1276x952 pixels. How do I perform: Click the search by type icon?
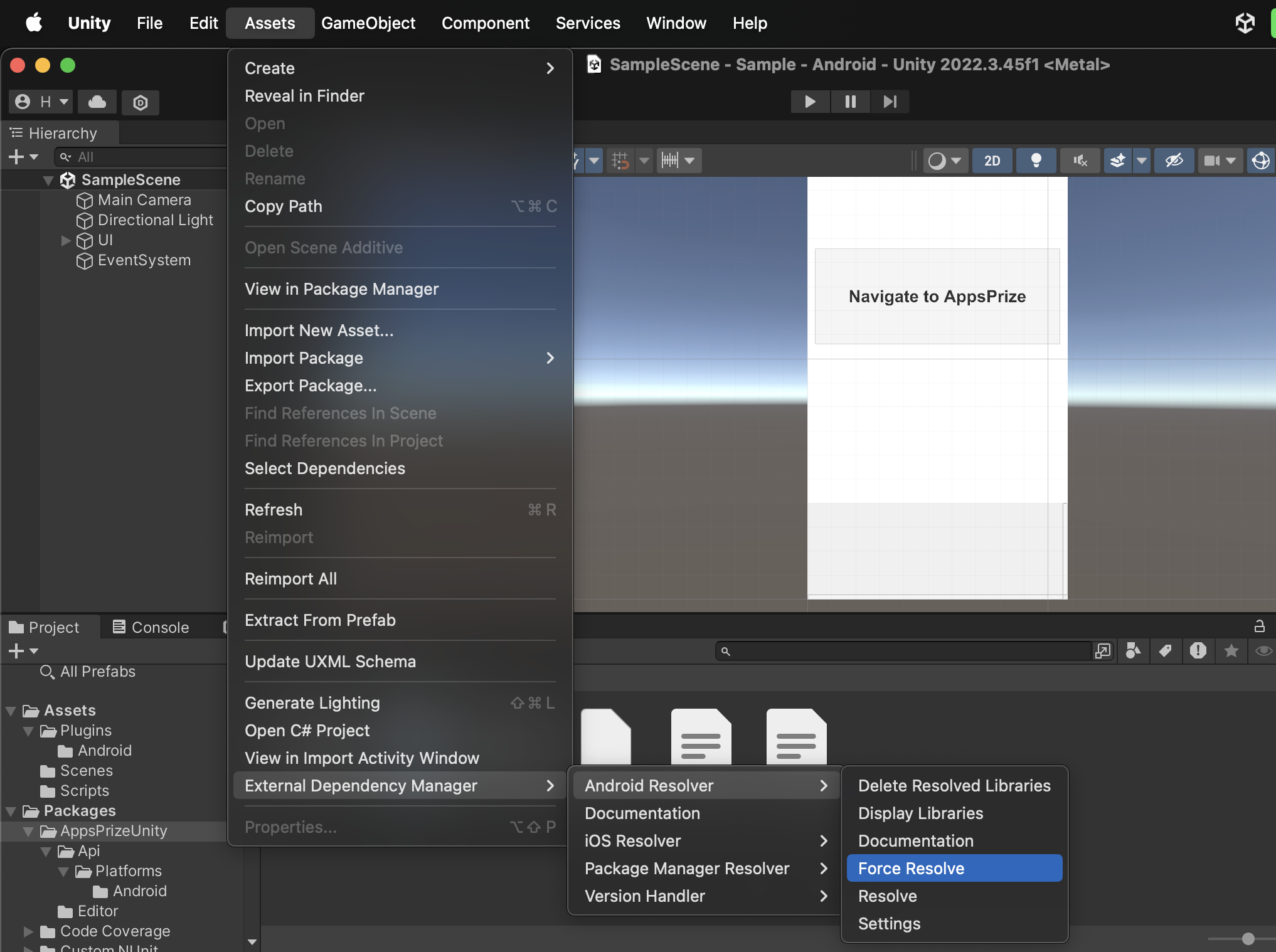coord(1133,651)
